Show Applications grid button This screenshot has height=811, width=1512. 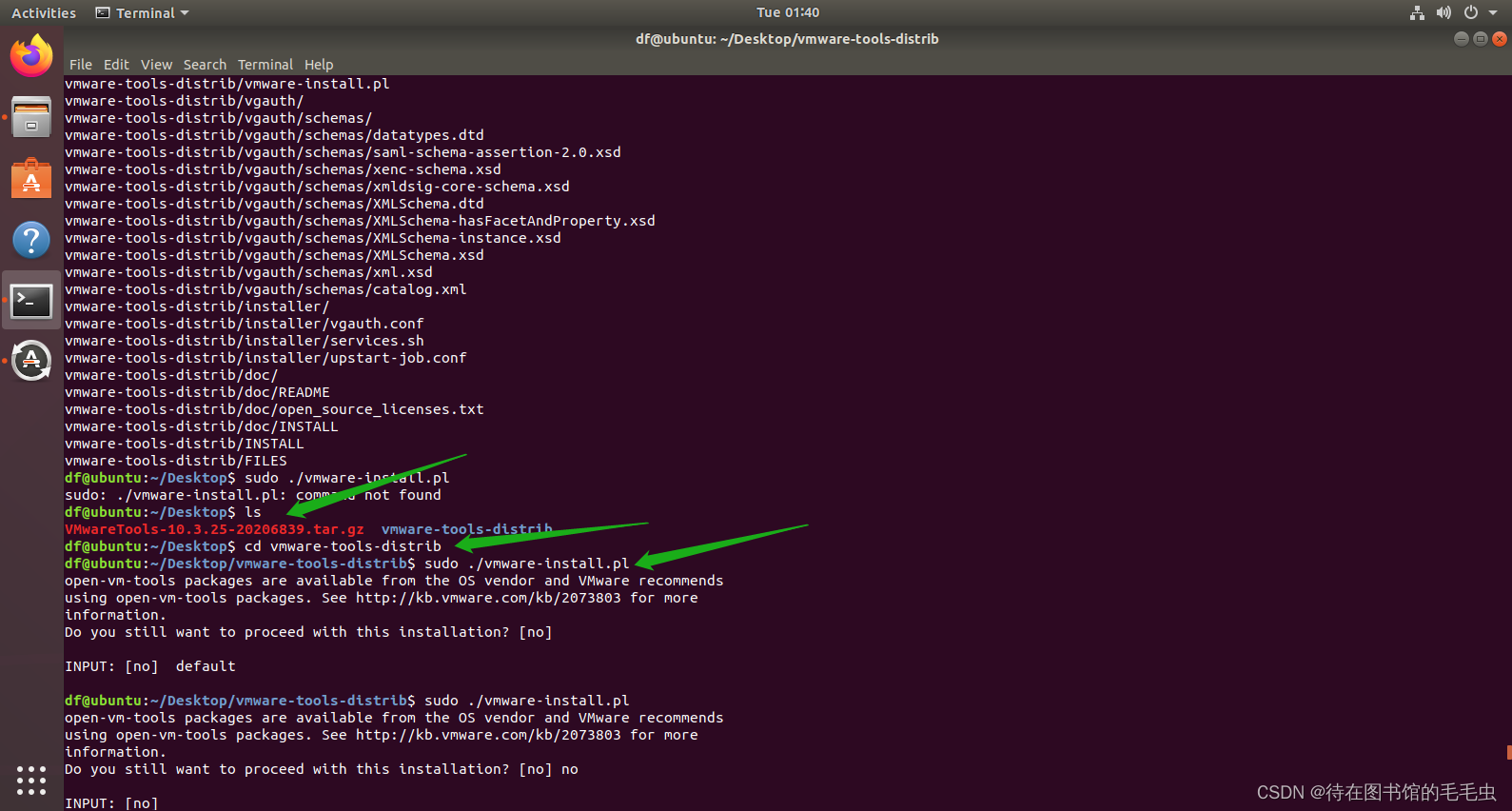coord(31,780)
